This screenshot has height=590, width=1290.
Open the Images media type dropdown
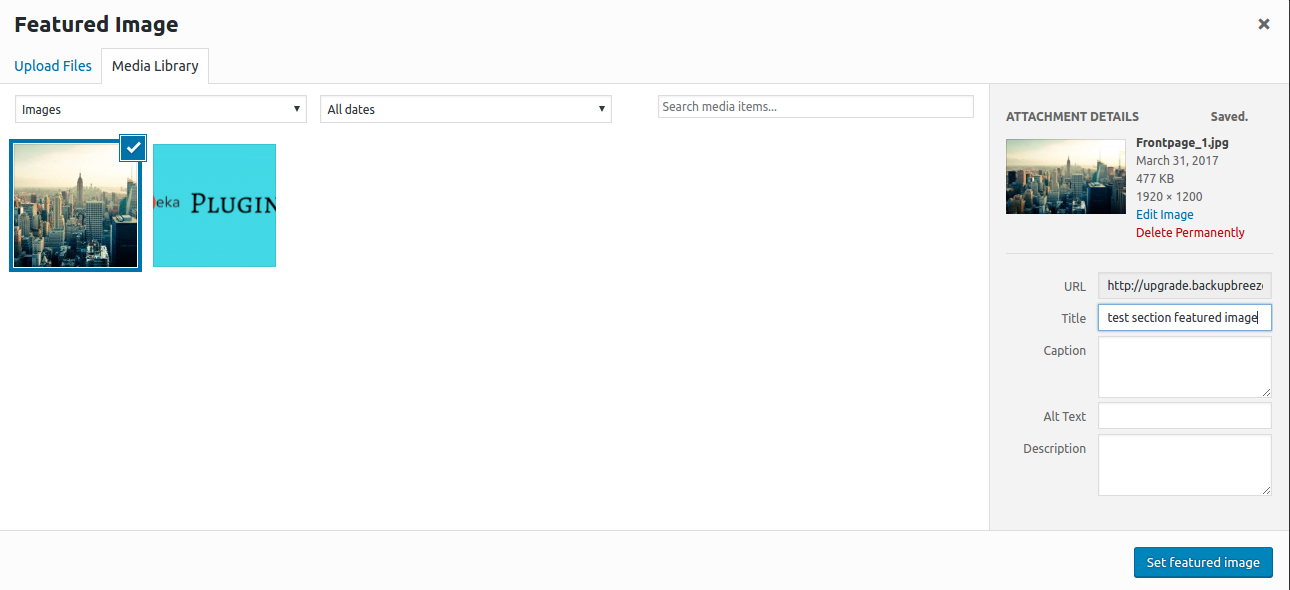(161, 109)
